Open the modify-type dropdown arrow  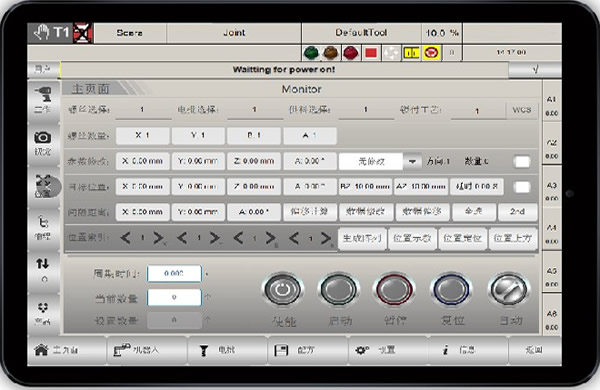tap(412, 162)
